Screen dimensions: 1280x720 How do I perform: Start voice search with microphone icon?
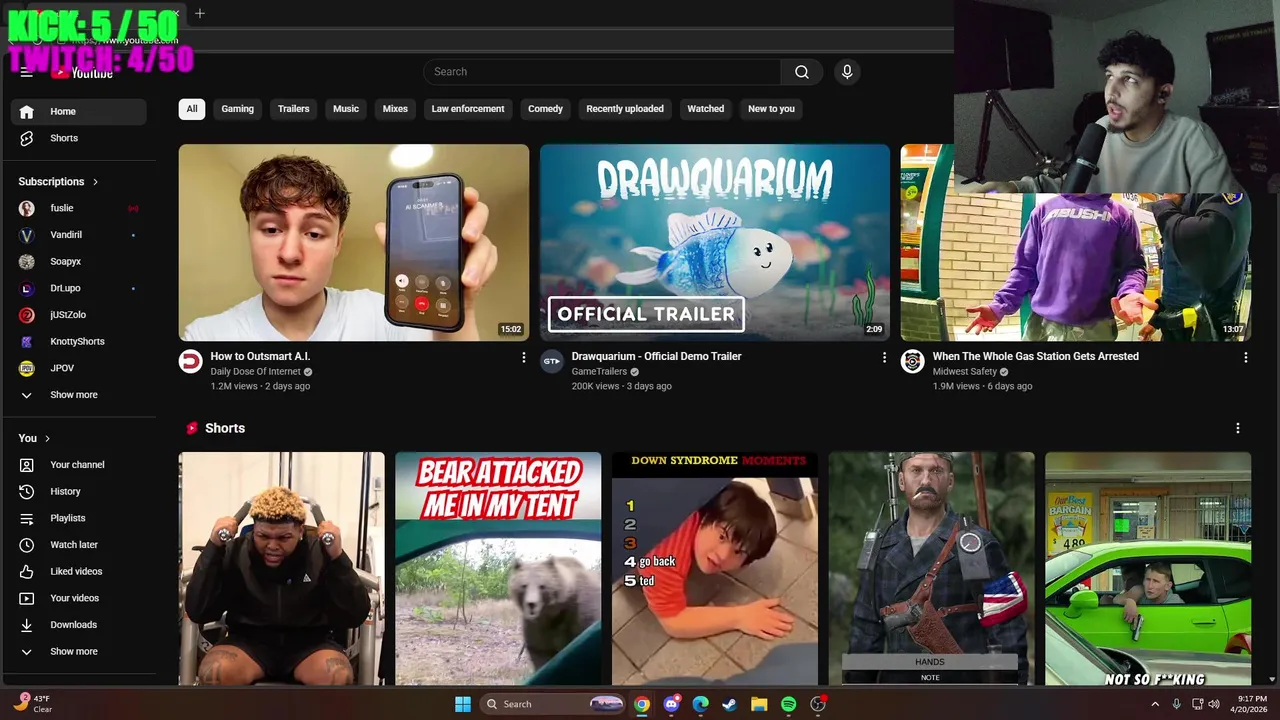tap(847, 72)
